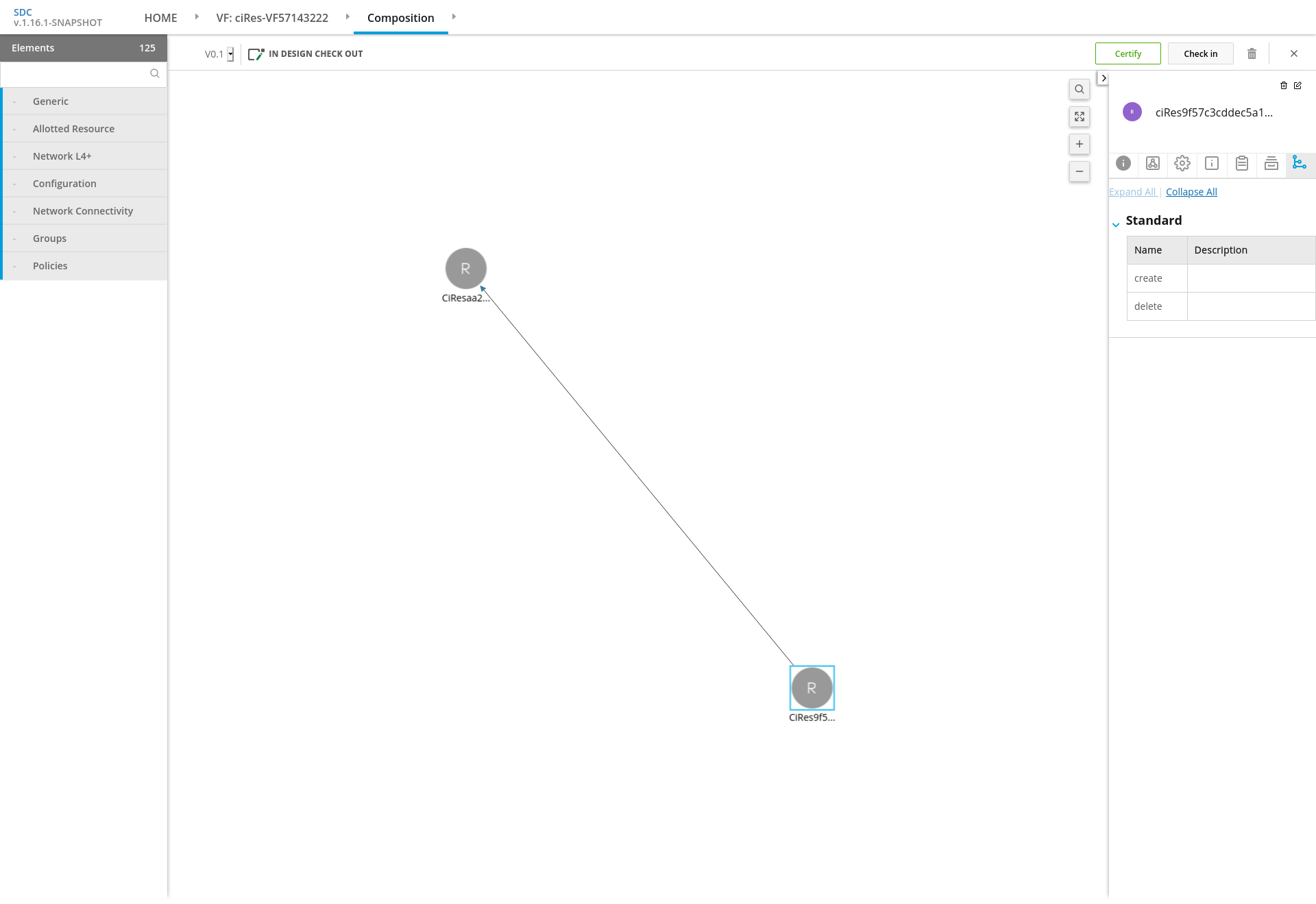Open the General Info tab icon

pyautogui.click(x=1123, y=163)
